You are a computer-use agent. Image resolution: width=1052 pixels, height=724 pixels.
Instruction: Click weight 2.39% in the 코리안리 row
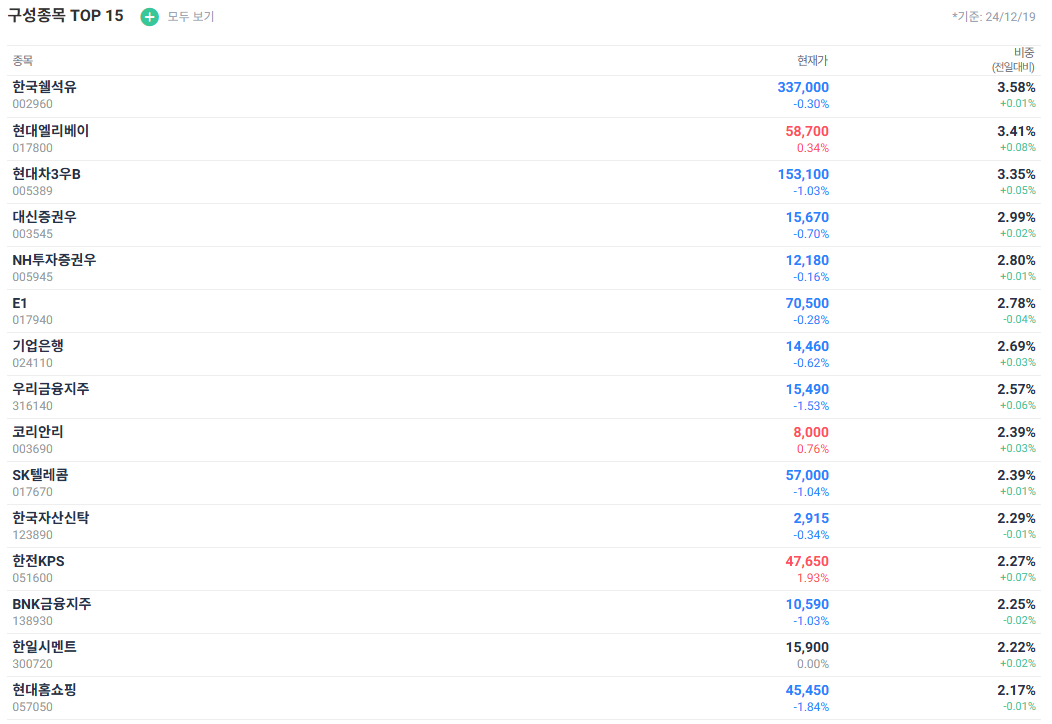(x=1016, y=432)
